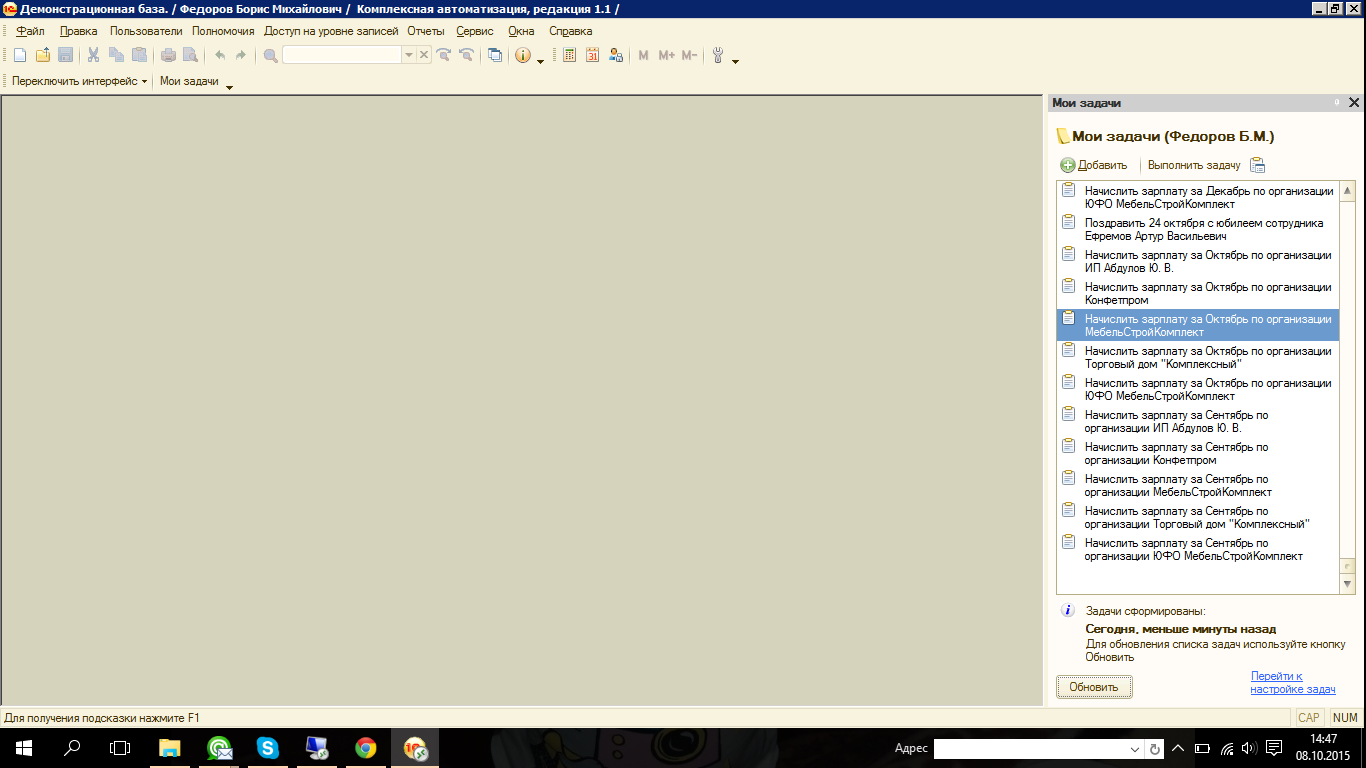Expand the taskbar Адрес address dropdown
The image size is (1366, 768).
tap(1134, 749)
